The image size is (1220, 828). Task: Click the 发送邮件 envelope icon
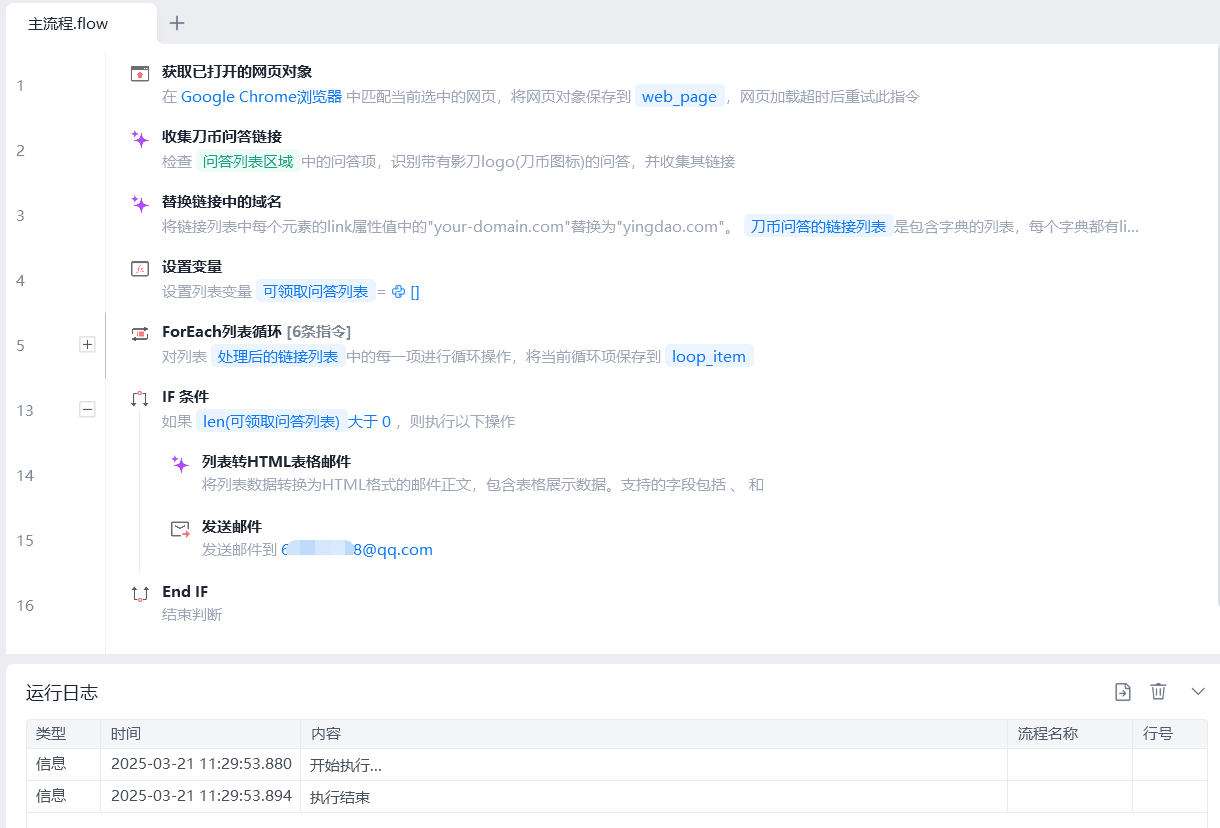pos(180,529)
